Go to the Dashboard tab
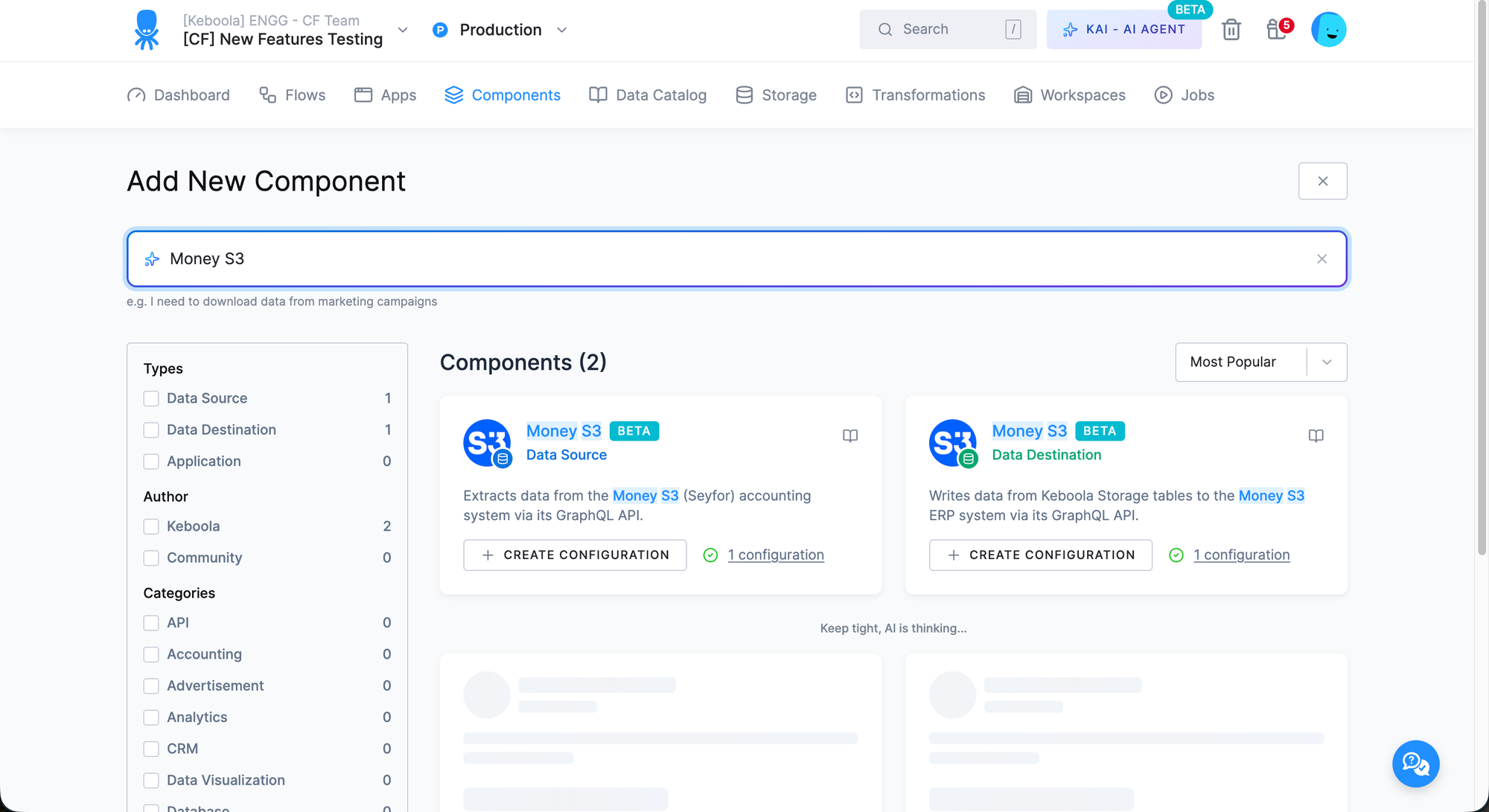Image resolution: width=1489 pixels, height=812 pixels. coord(179,95)
